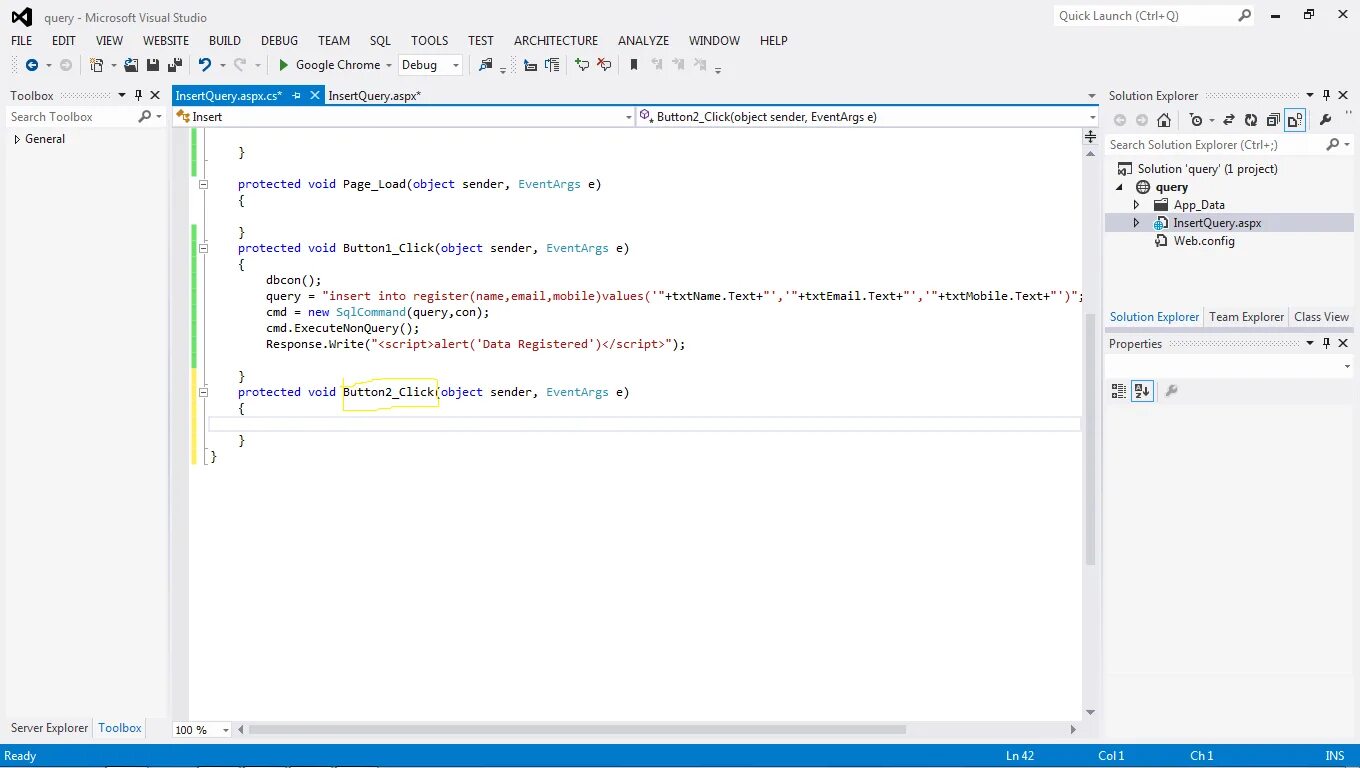Toggle a bookmark with the bookmark icon
Viewport: 1360px width, 768px height.
coord(634,65)
